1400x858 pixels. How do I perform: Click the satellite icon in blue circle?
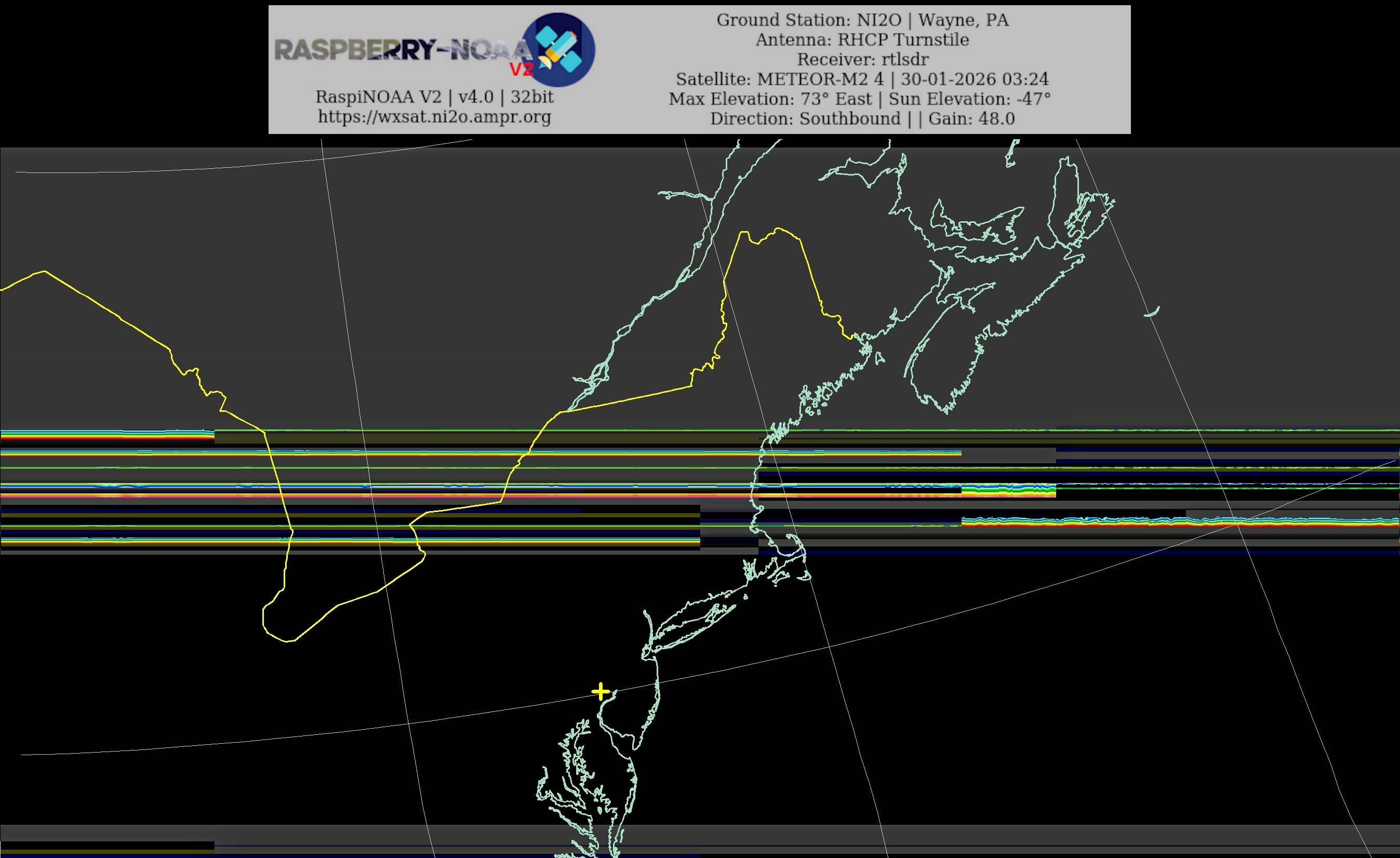pyautogui.click(x=558, y=49)
